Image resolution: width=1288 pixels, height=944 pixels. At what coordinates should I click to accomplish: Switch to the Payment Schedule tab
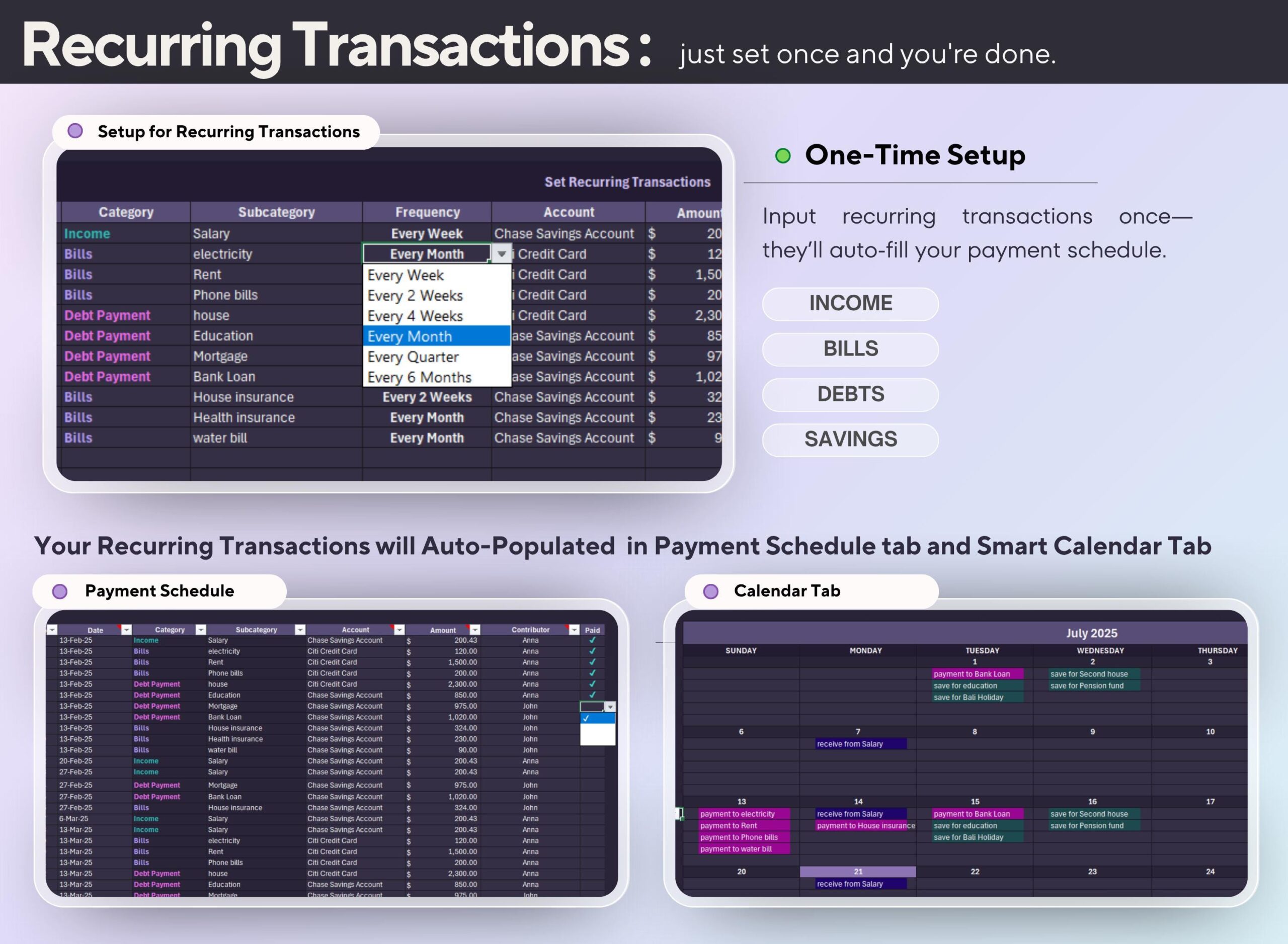click(x=159, y=591)
